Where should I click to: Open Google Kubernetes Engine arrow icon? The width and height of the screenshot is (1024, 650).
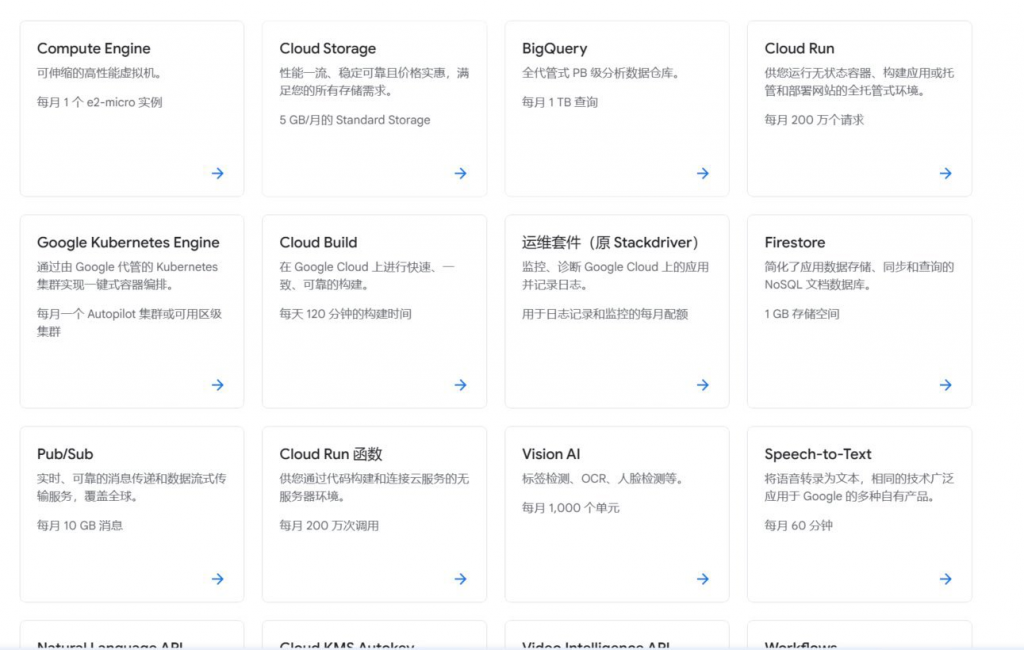217,385
